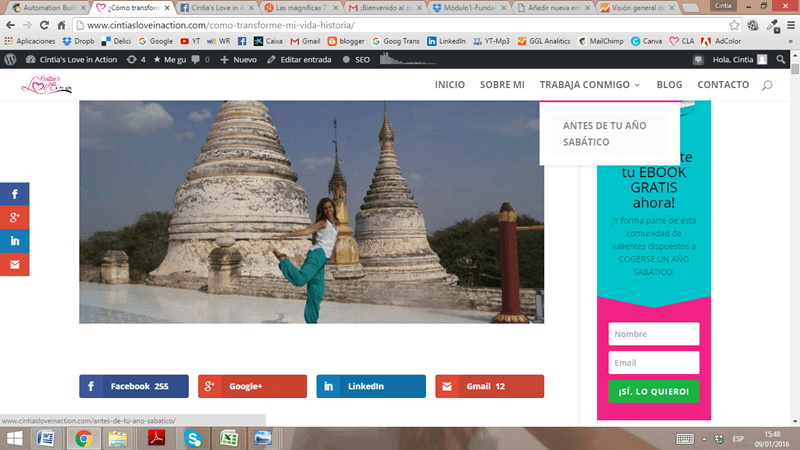The height and width of the screenshot is (450, 800).
Task: Open Skype from the Windows taskbar
Action: (x=193, y=438)
